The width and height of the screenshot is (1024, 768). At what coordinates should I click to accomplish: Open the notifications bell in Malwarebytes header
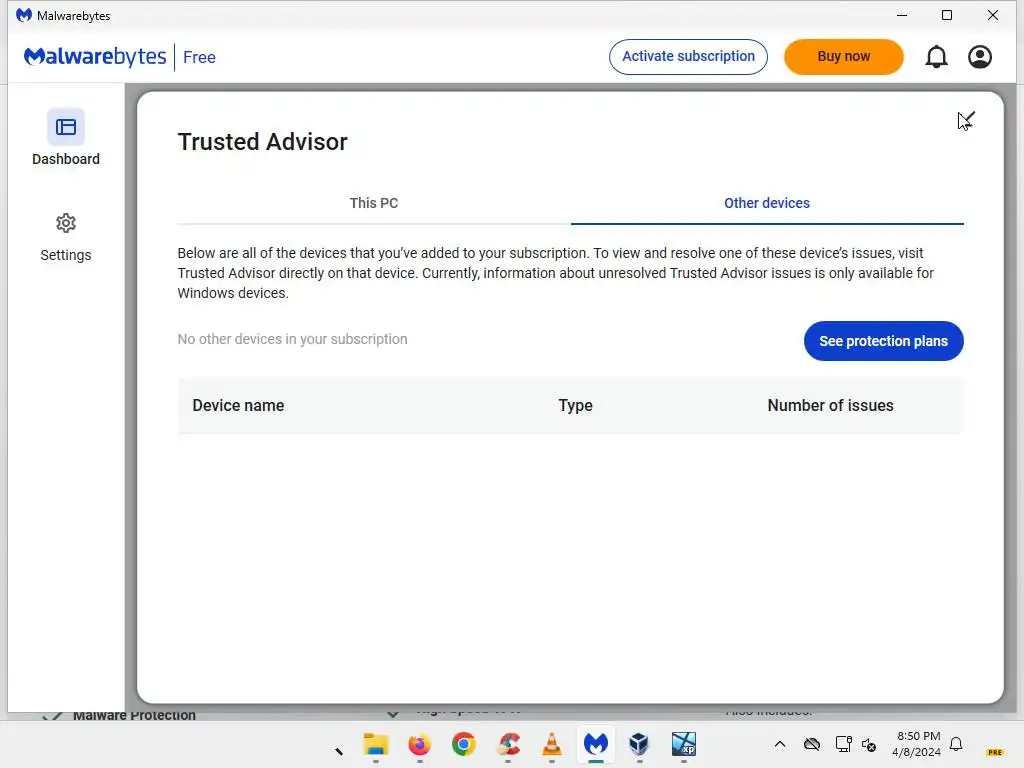936,57
